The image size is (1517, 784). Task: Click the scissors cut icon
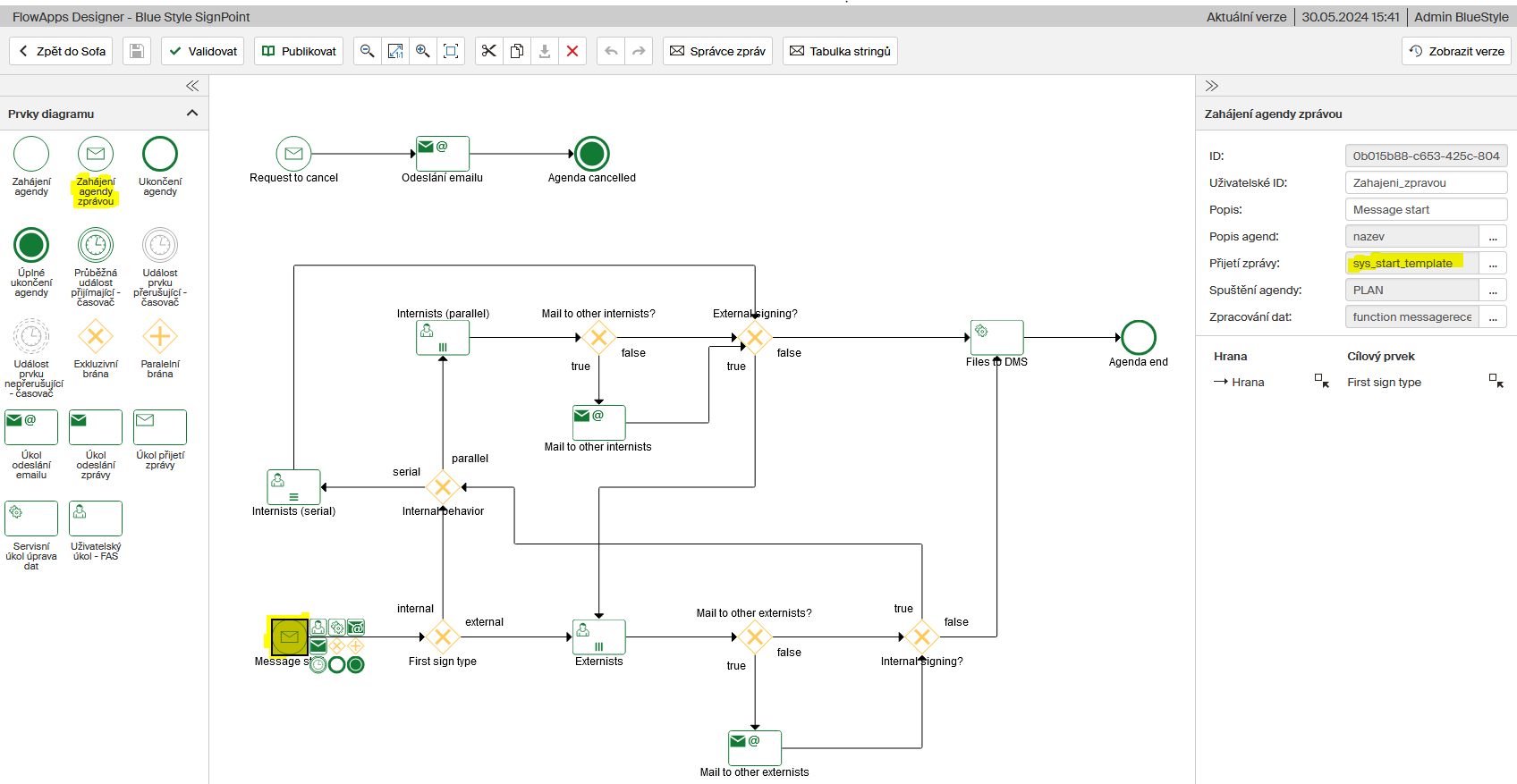(x=488, y=51)
